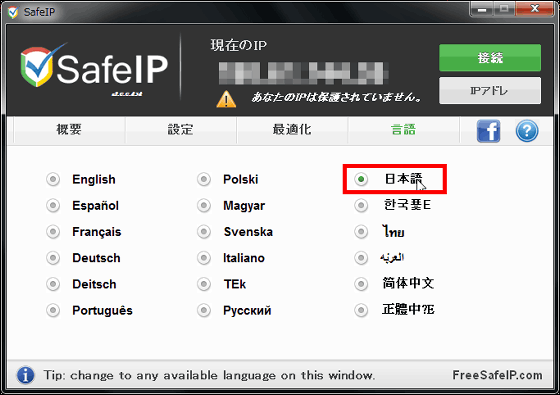Select Svenska language option

point(204,232)
